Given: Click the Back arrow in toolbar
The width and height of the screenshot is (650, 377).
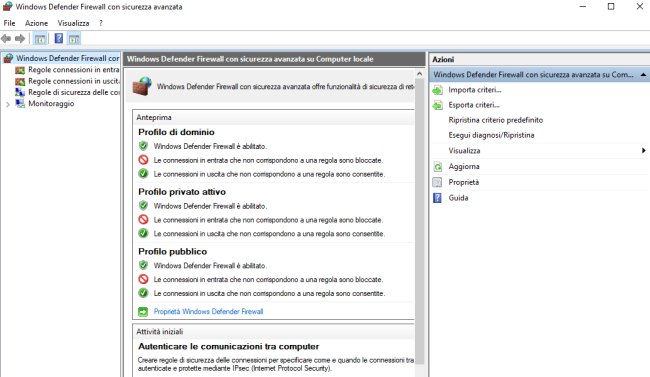Looking at the screenshot, I should [6, 39].
